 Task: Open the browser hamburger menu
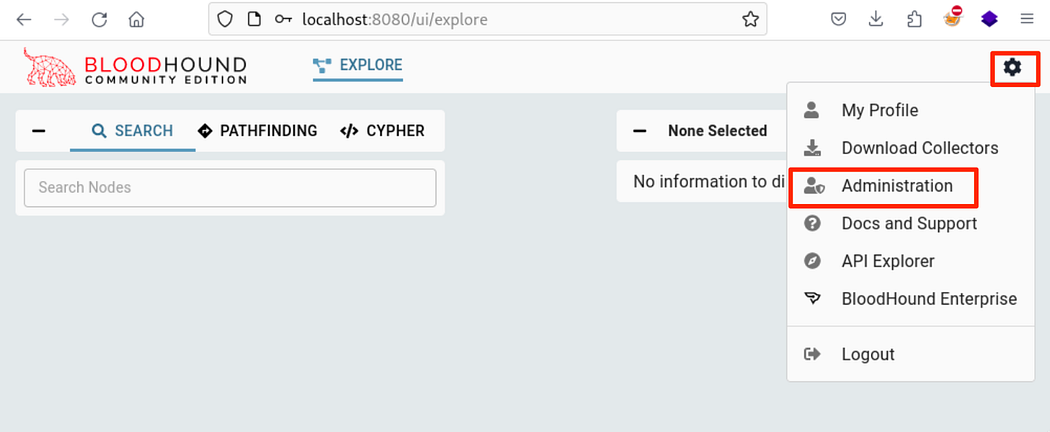tap(1027, 19)
